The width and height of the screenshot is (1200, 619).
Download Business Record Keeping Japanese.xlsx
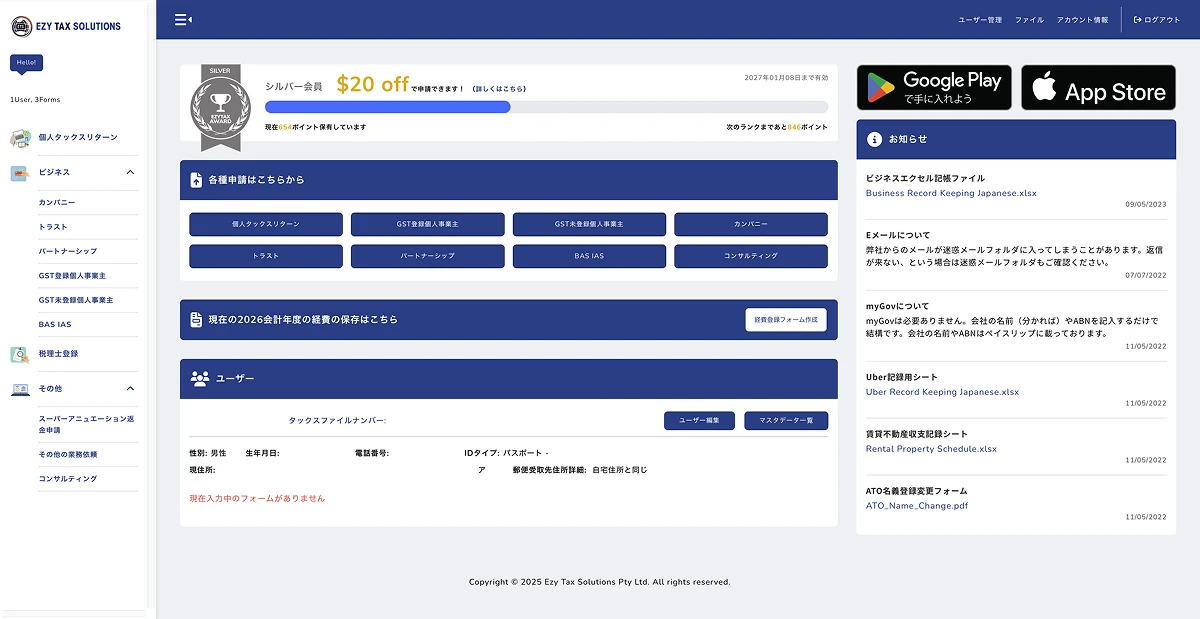click(937, 193)
